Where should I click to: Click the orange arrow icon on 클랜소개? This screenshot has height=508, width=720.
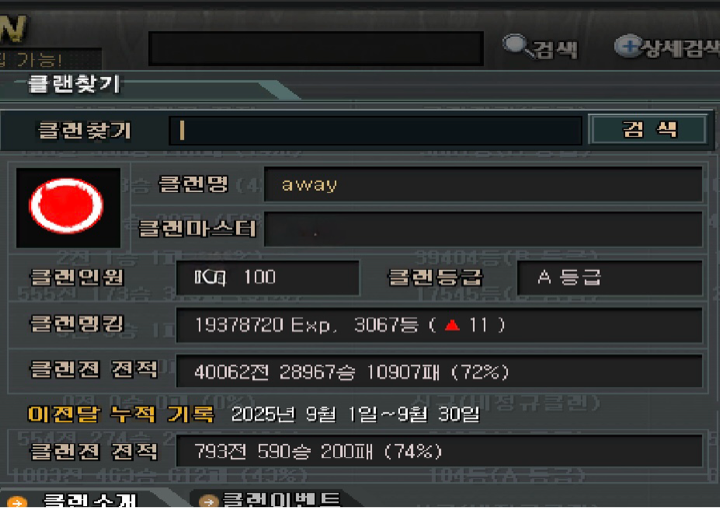coord(17,502)
